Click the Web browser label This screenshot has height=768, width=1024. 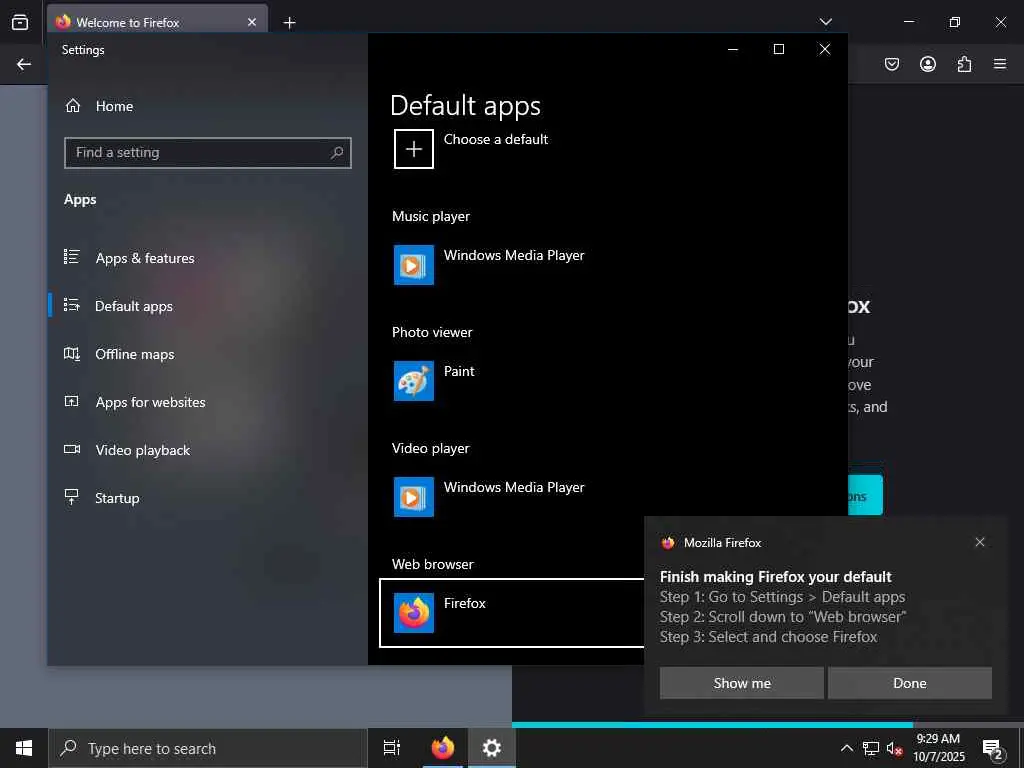(432, 564)
